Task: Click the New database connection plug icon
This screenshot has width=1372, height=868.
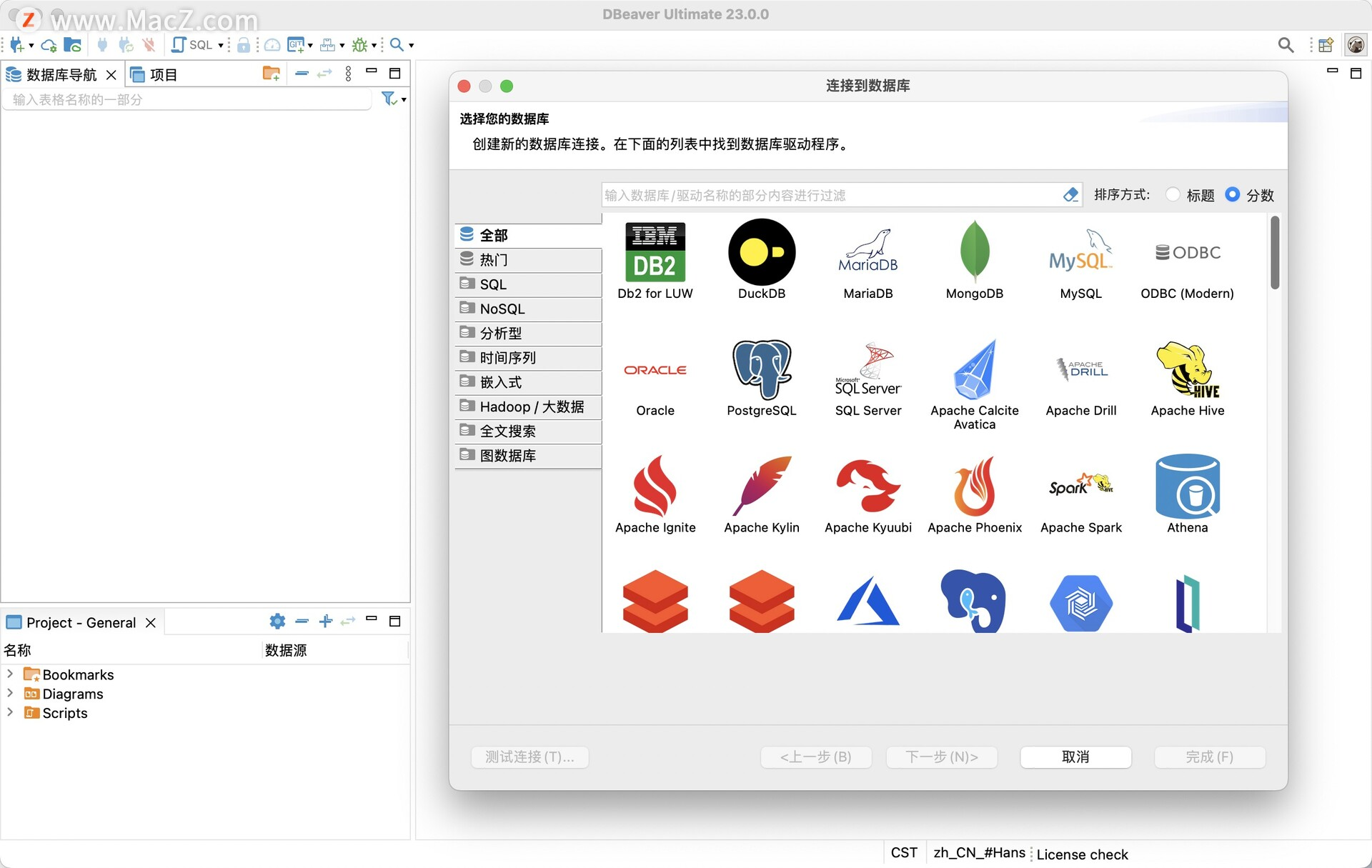Action: (16, 45)
